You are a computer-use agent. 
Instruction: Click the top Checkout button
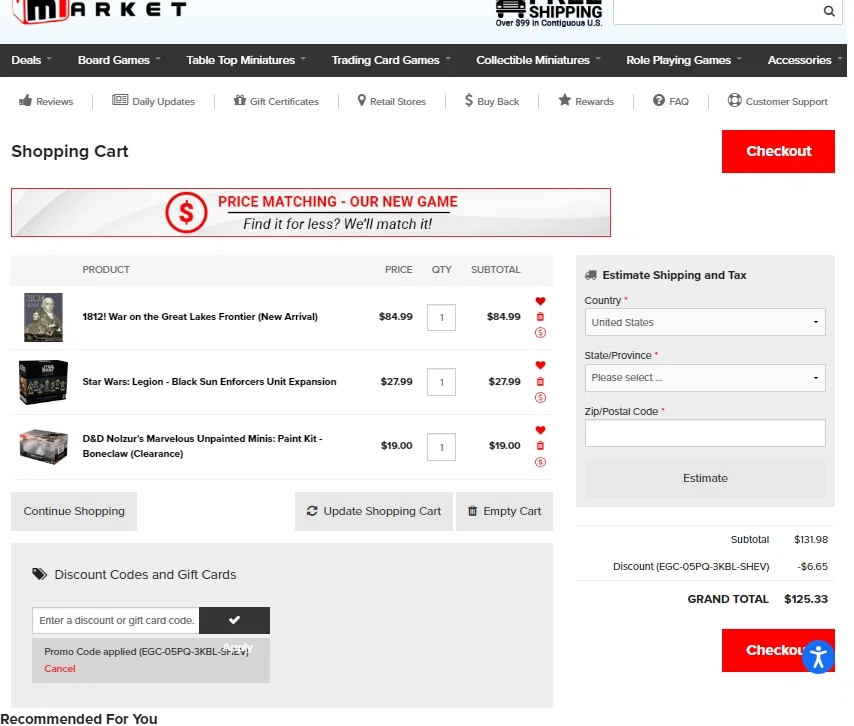click(778, 151)
